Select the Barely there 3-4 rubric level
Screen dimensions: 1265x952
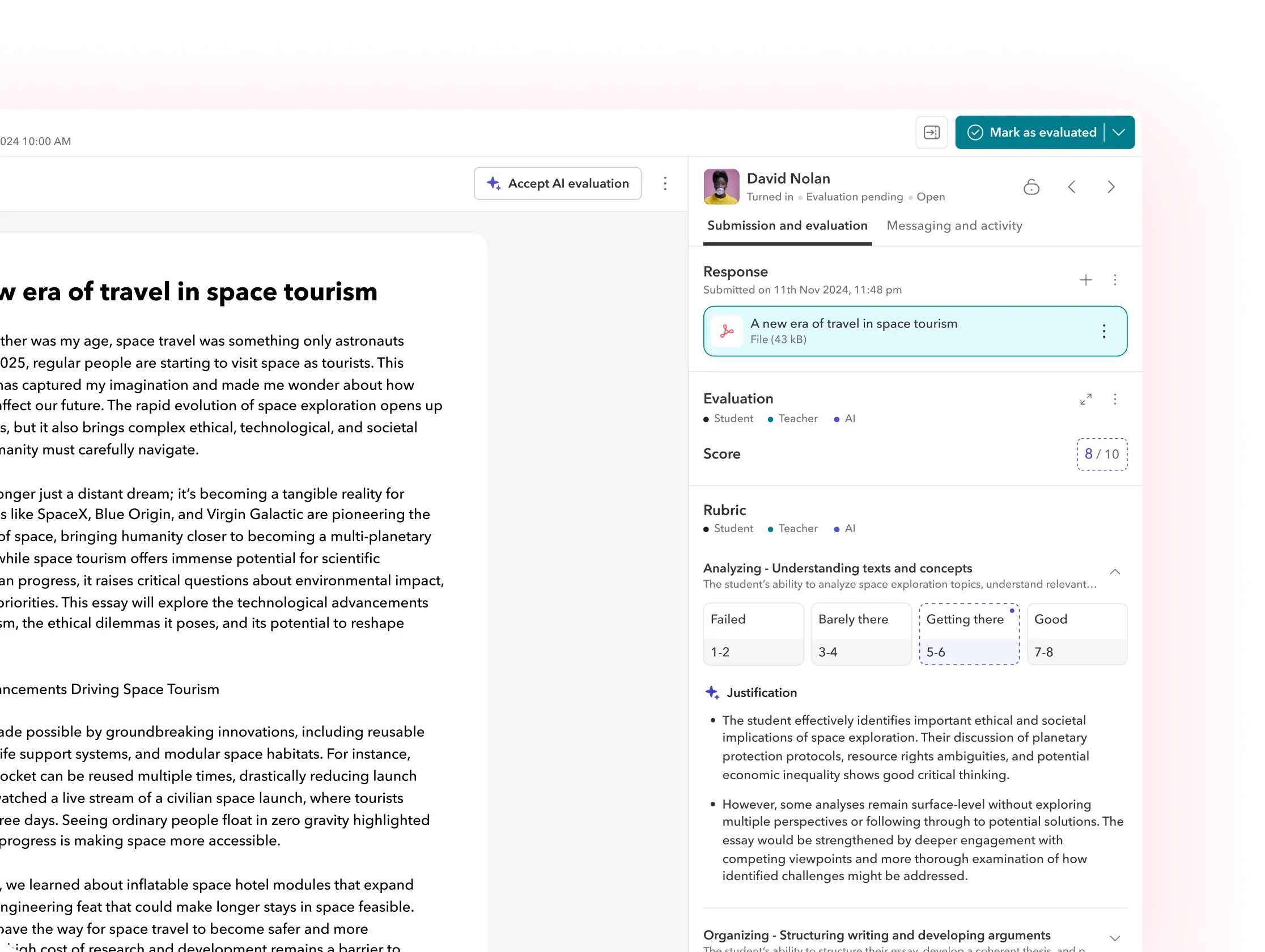[861, 634]
